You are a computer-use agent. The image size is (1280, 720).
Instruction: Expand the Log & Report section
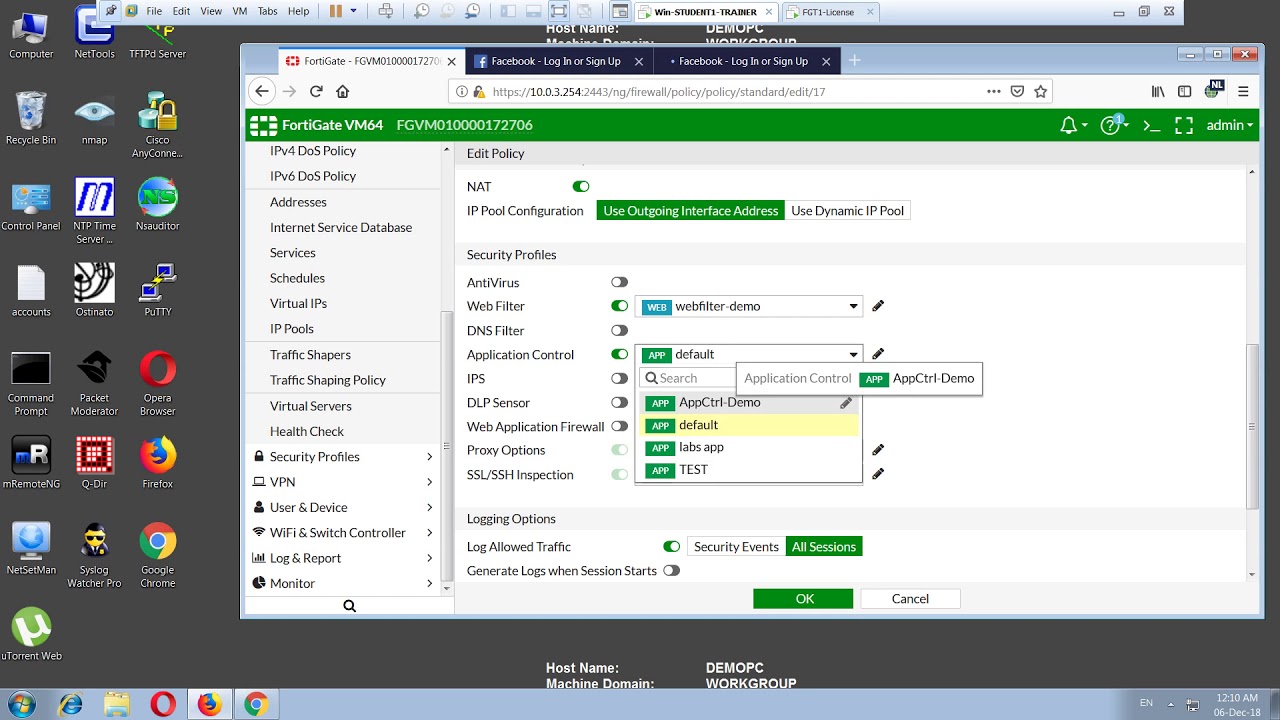(x=344, y=558)
